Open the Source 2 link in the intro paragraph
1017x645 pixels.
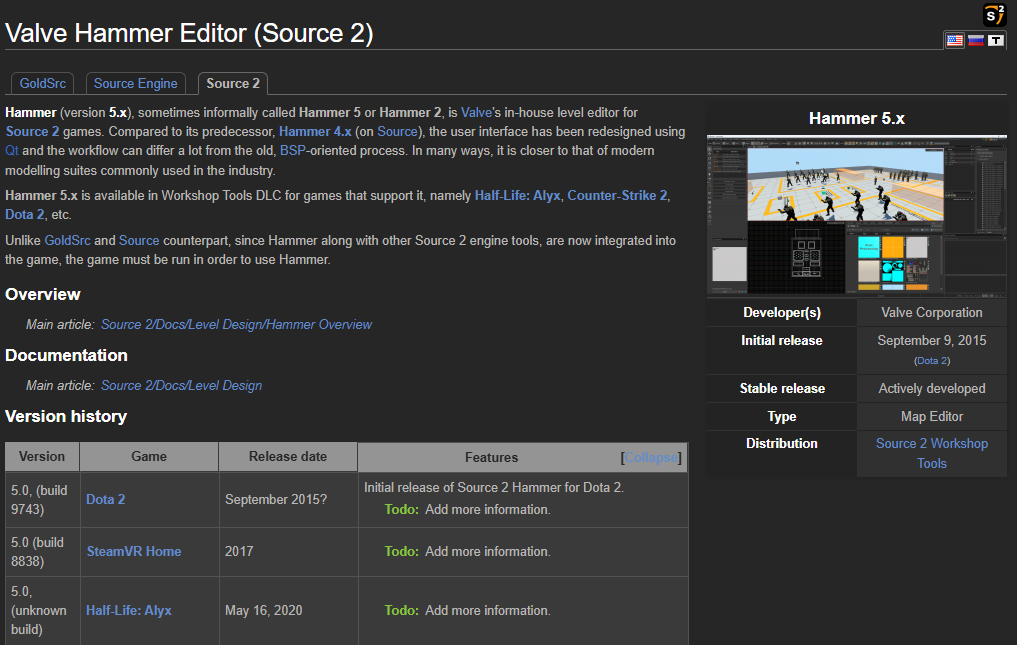tap(32, 132)
